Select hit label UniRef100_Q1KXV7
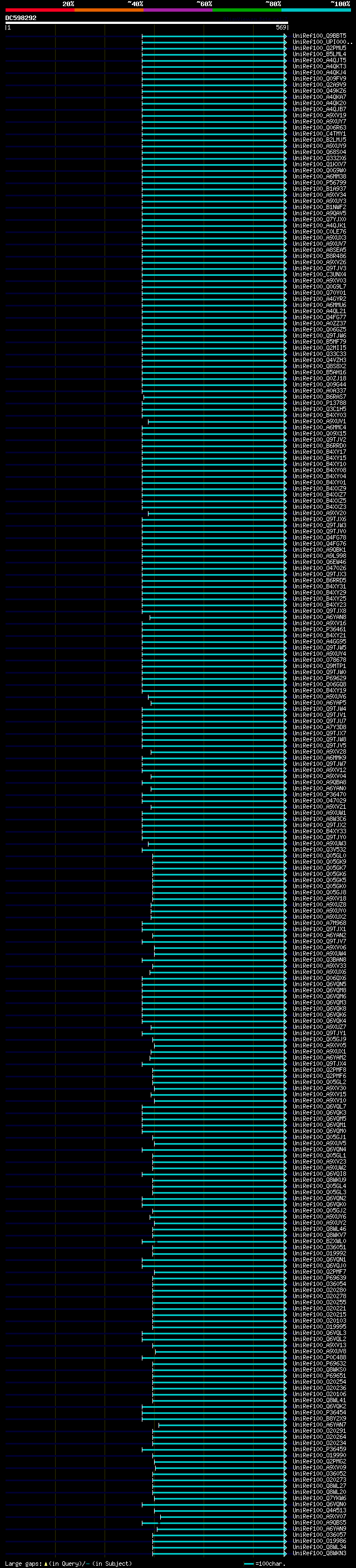Screen dimensions: 356x1568 319,164
